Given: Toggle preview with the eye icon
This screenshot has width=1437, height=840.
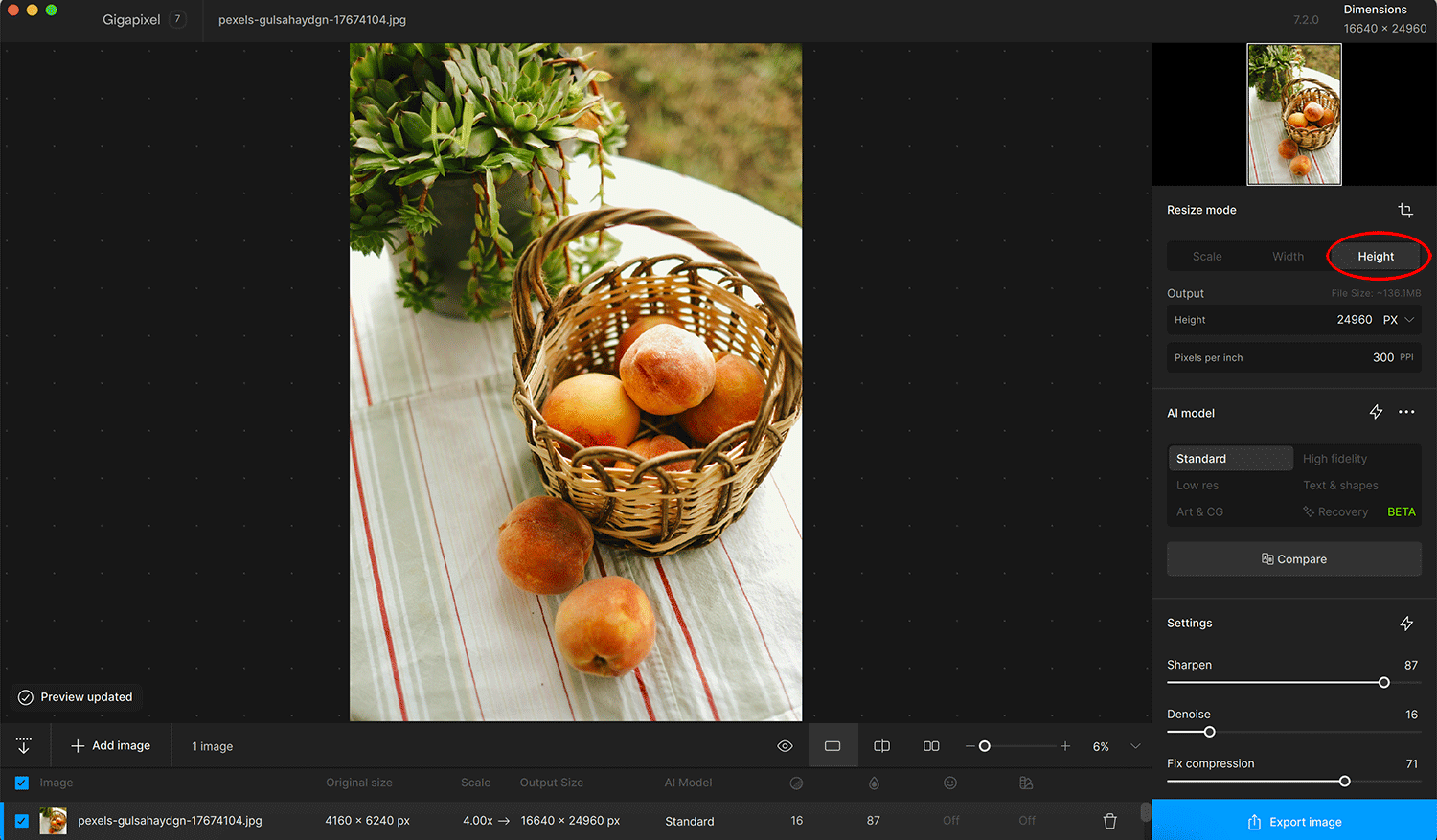Looking at the screenshot, I should point(785,745).
